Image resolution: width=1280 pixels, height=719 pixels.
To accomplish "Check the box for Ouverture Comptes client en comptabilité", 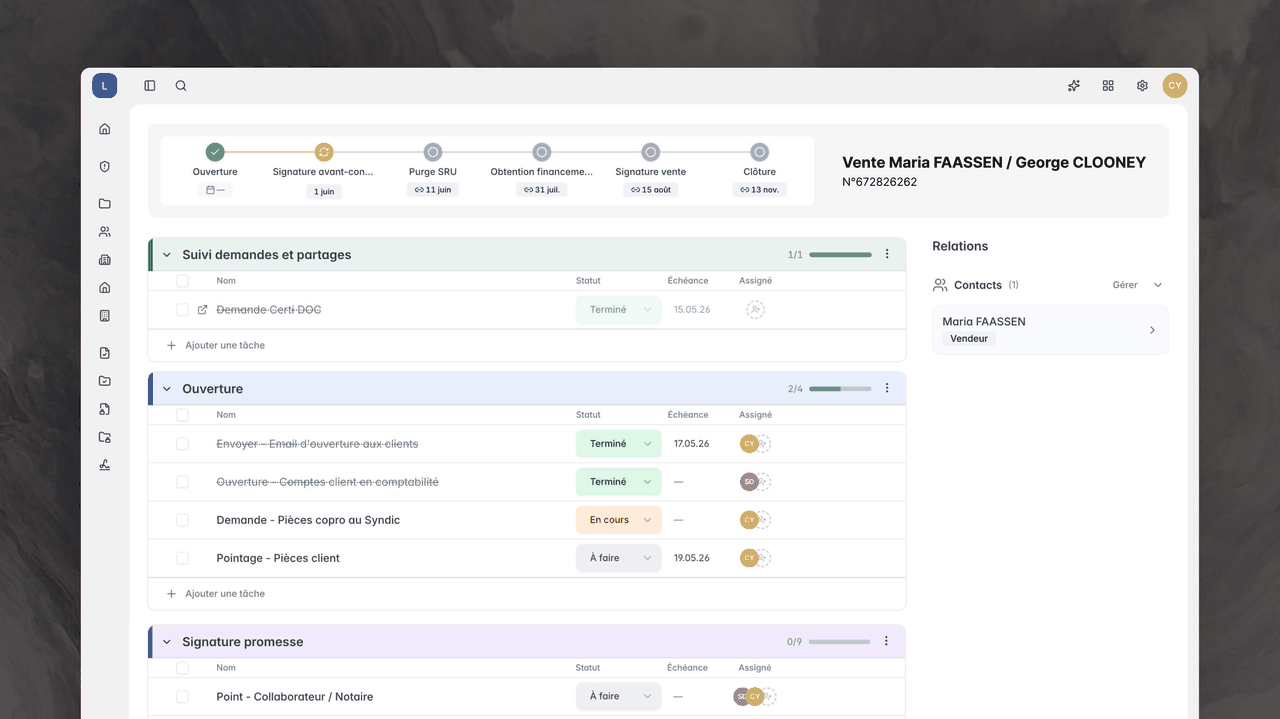I will (x=182, y=482).
